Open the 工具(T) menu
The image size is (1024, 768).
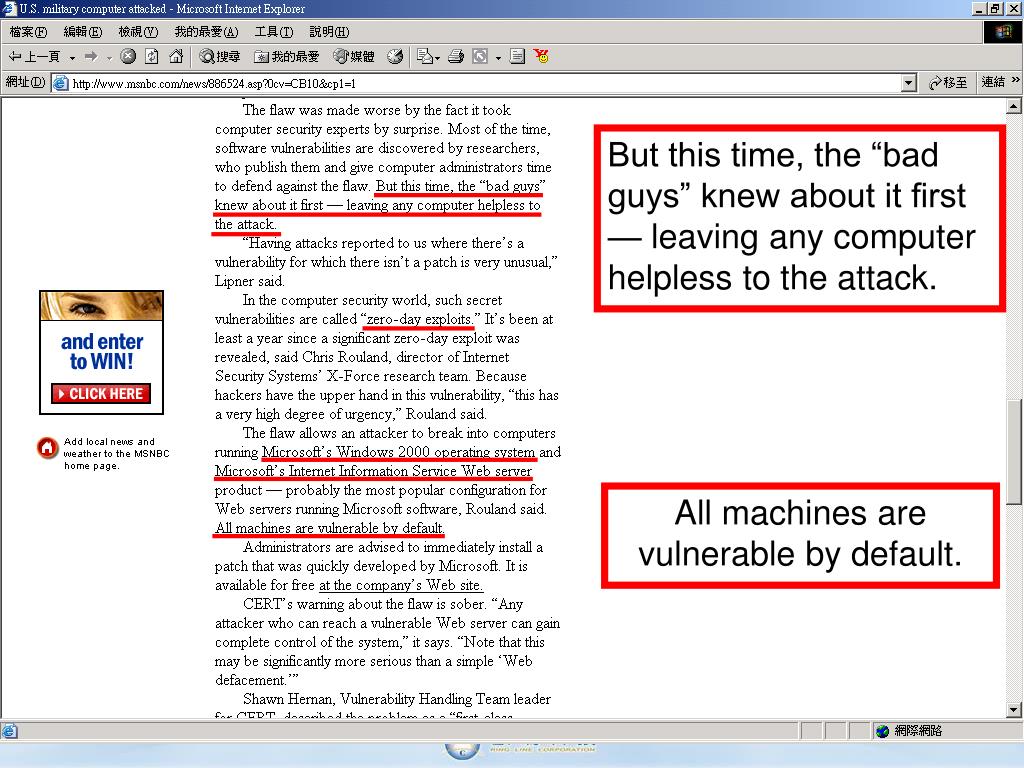[274, 31]
